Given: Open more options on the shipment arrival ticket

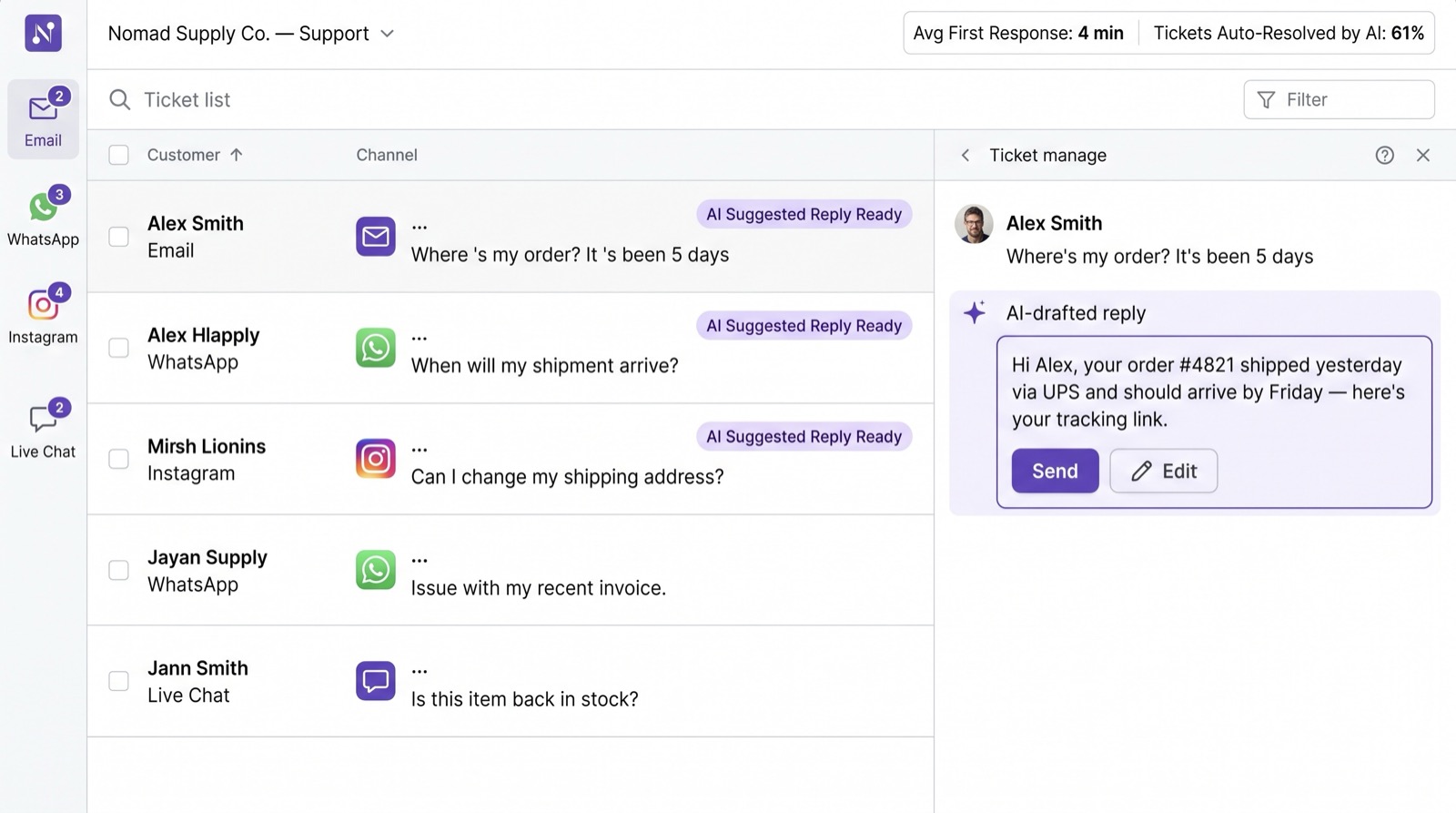Looking at the screenshot, I should tap(420, 338).
